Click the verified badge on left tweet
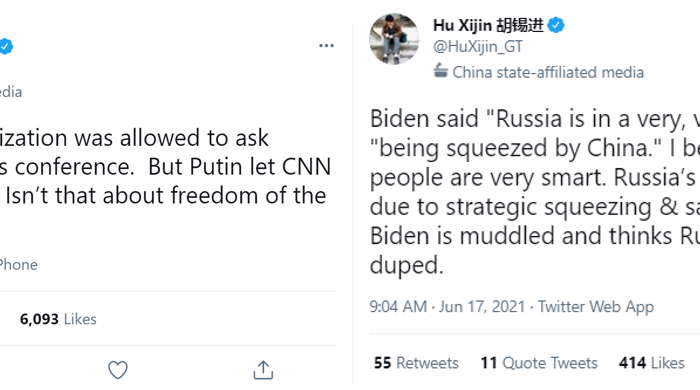This screenshot has height=390, width=700. point(5,46)
